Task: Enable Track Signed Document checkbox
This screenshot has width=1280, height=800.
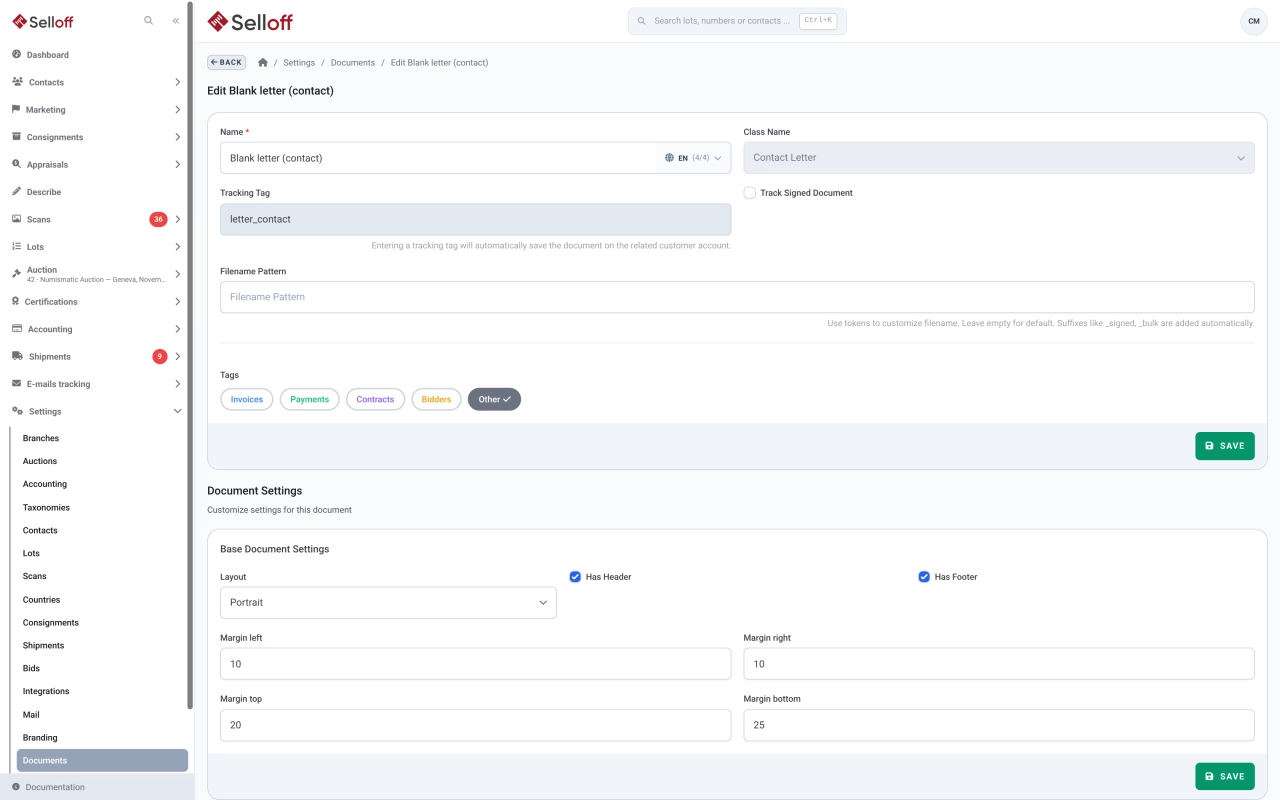Action: tap(750, 193)
